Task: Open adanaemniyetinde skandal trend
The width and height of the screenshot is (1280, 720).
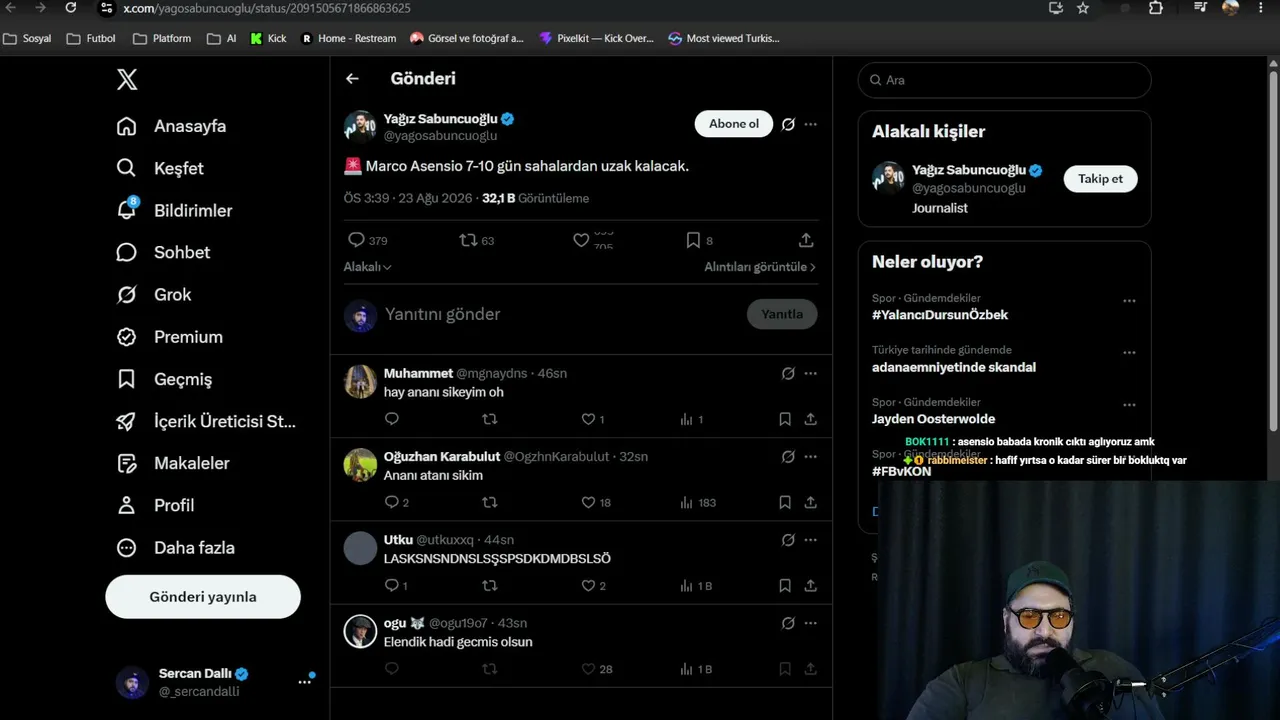Action: [x=954, y=367]
